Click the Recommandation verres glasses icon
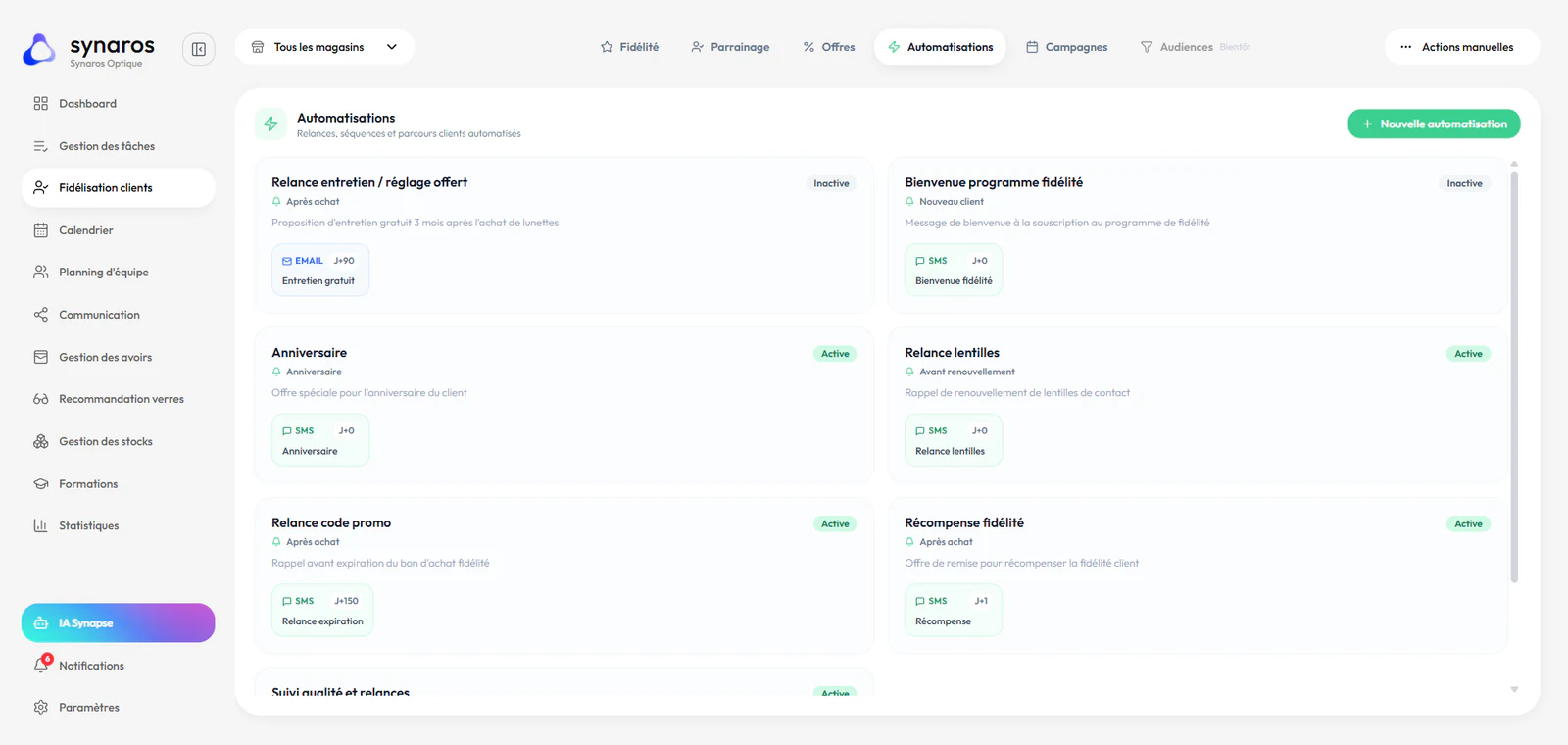Viewport: 1568px width, 745px height. tap(41, 399)
